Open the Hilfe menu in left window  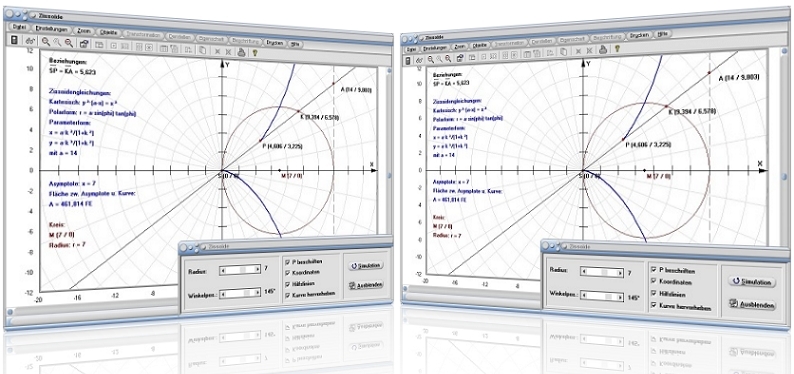(x=295, y=44)
